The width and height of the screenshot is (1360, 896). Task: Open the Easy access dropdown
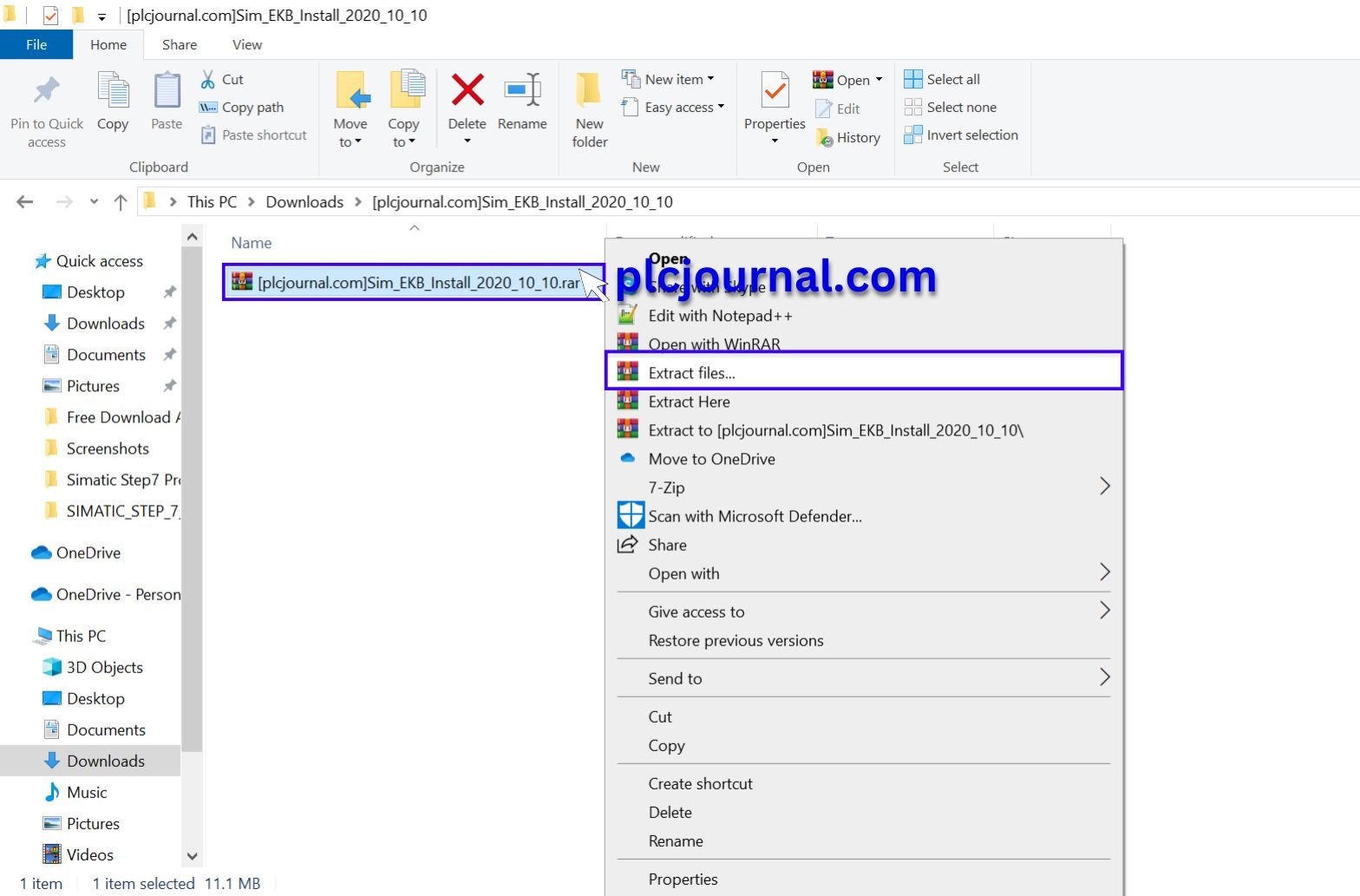673,107
